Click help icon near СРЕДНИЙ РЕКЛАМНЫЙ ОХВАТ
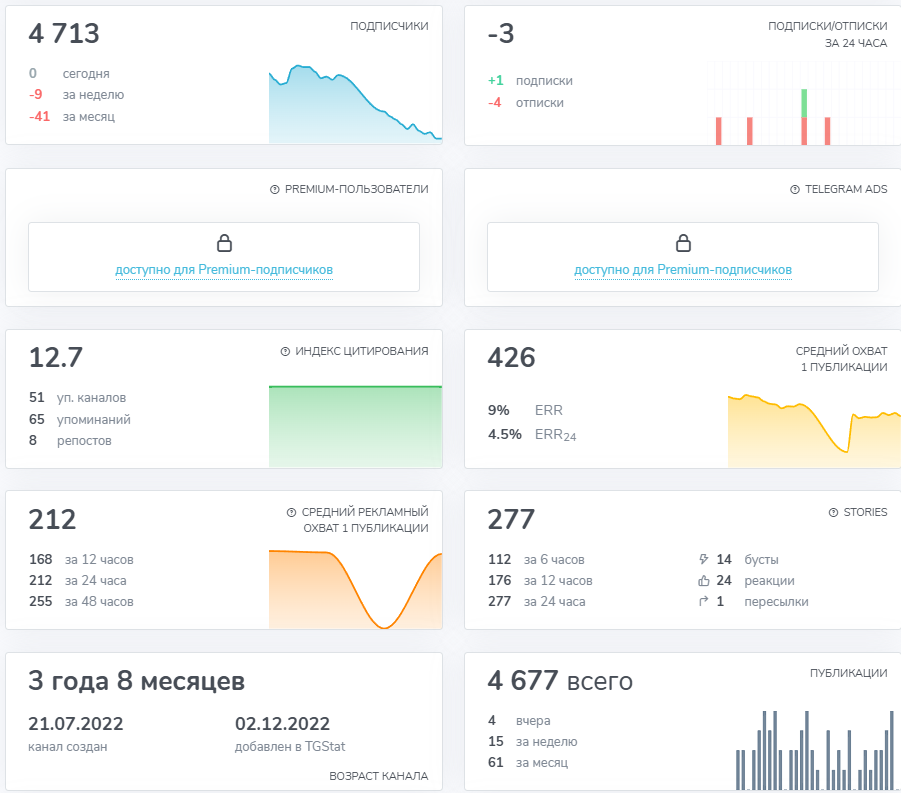This screenshot has width=901, height=793. (291, 512)
